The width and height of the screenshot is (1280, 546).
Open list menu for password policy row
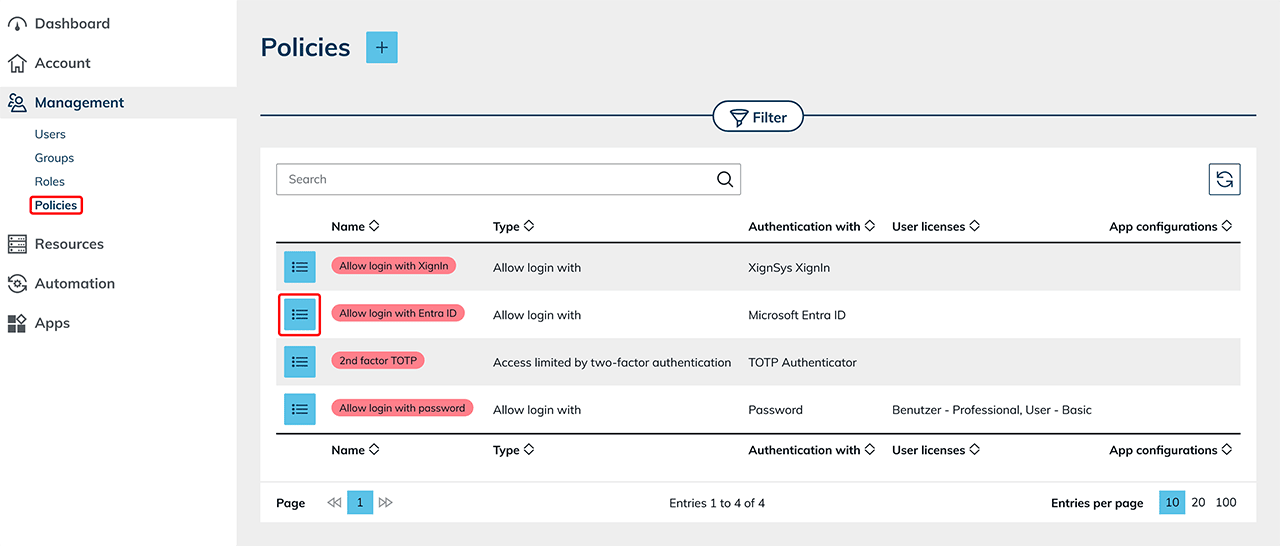click(x=300, y=409)
